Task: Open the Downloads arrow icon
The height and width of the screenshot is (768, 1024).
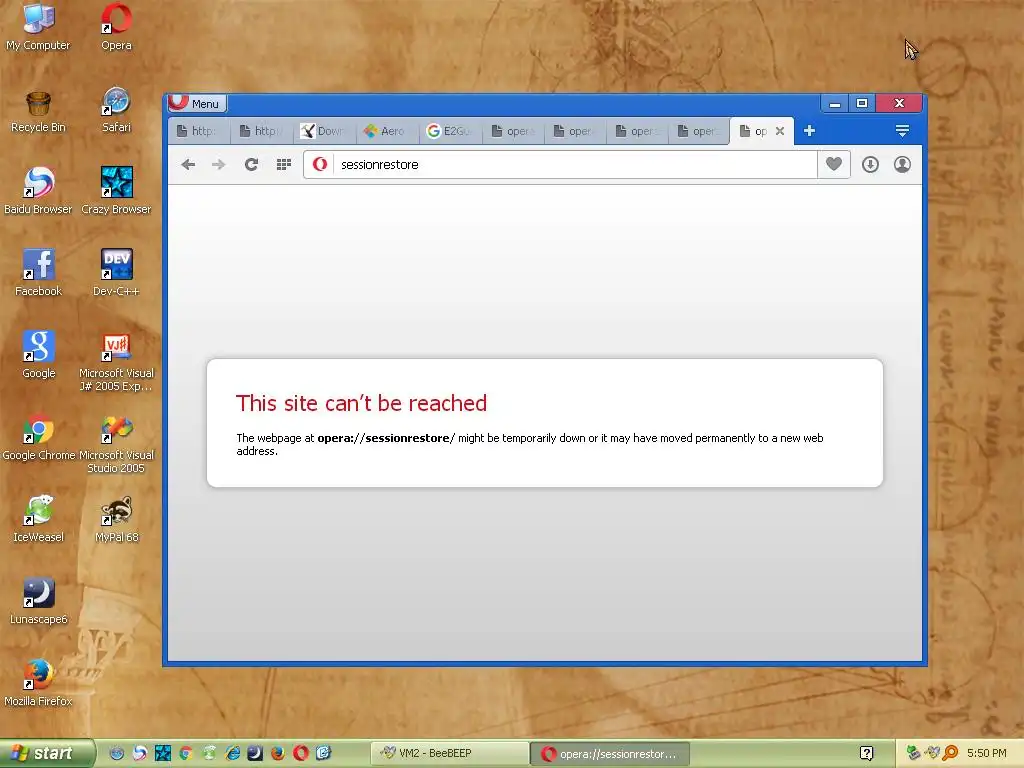Action: (x=870, y=165)
